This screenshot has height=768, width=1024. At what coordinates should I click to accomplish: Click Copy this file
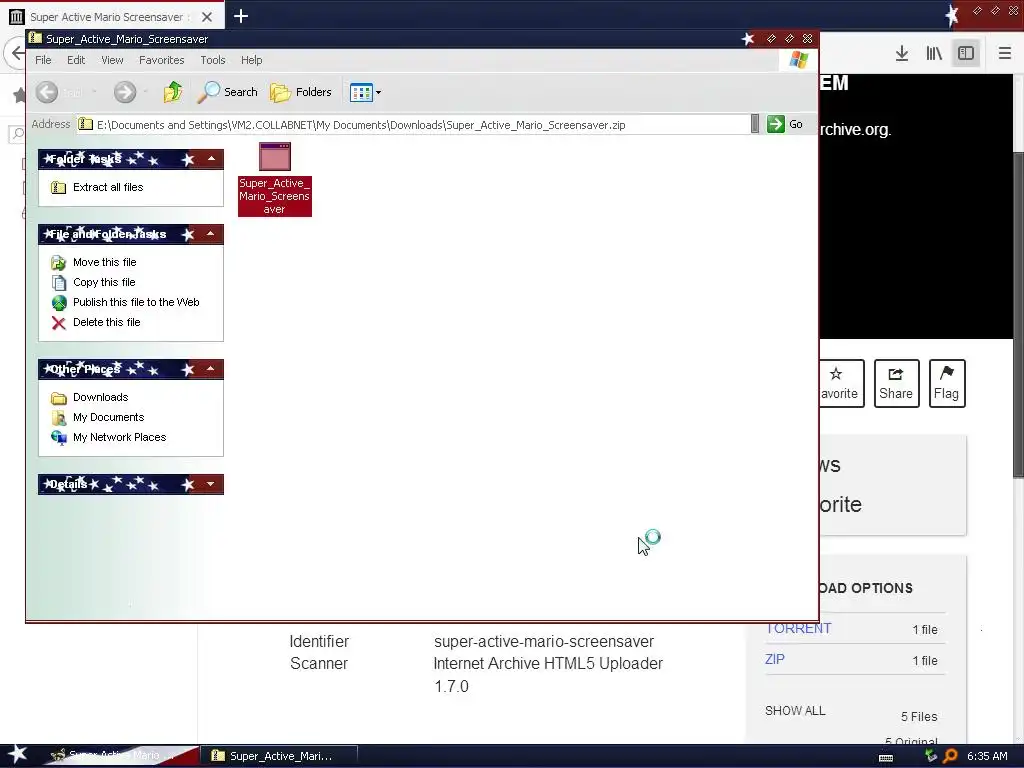[x=104, y=282]
